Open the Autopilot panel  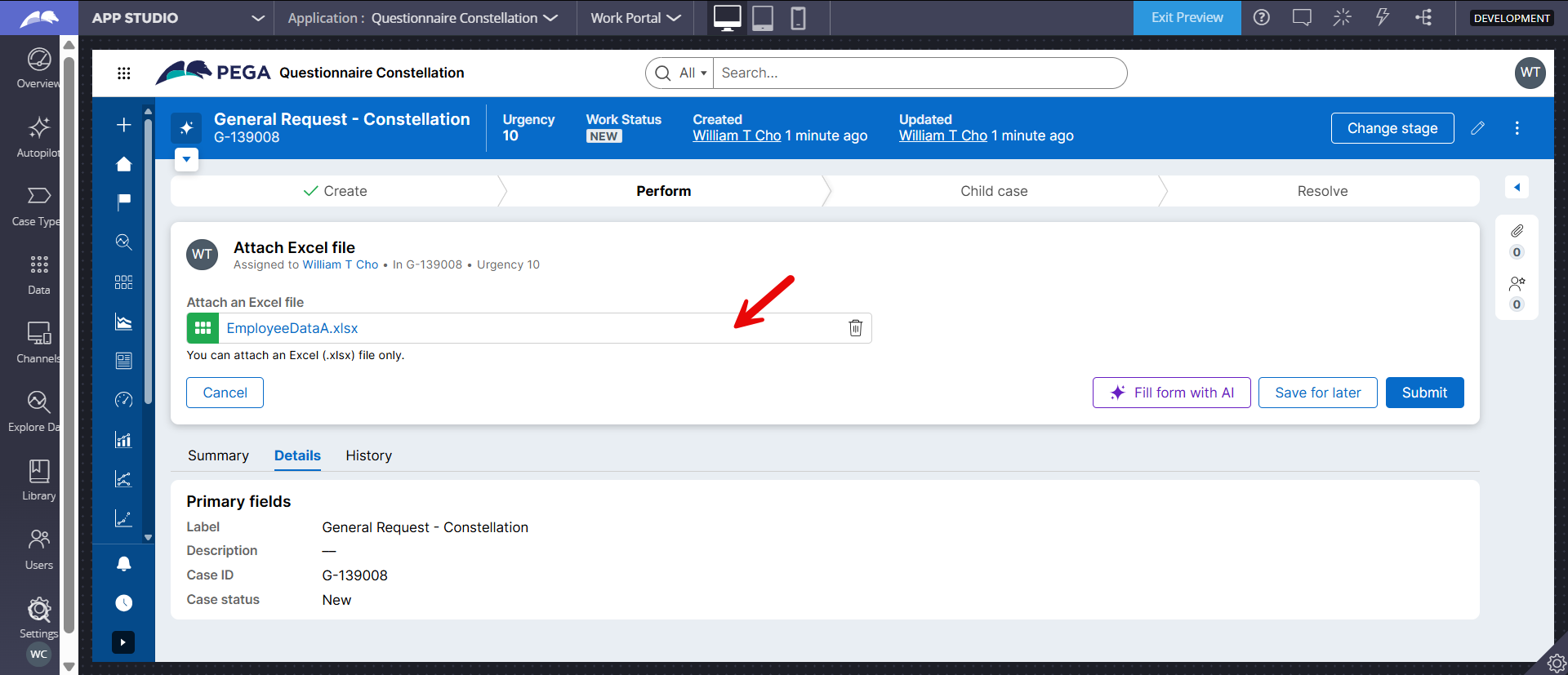coord(38,137)
